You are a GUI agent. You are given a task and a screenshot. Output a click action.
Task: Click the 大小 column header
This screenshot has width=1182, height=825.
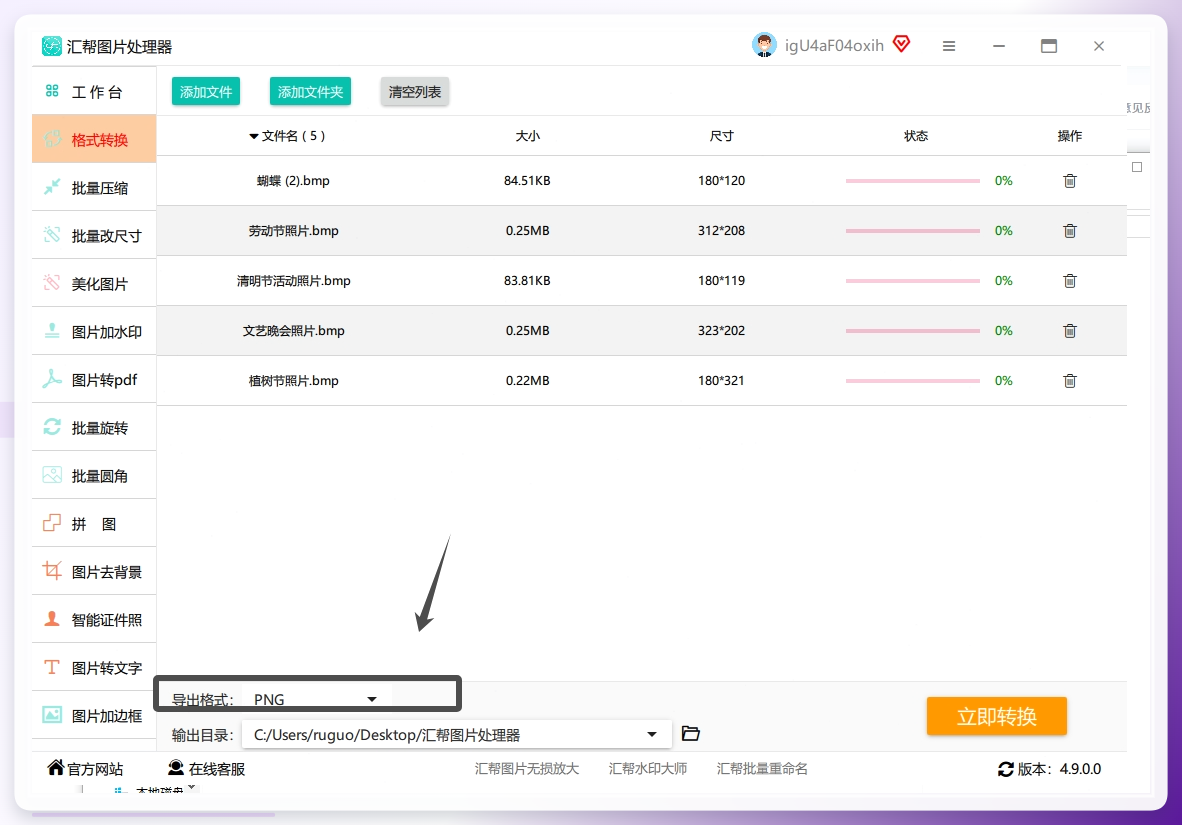527,136
